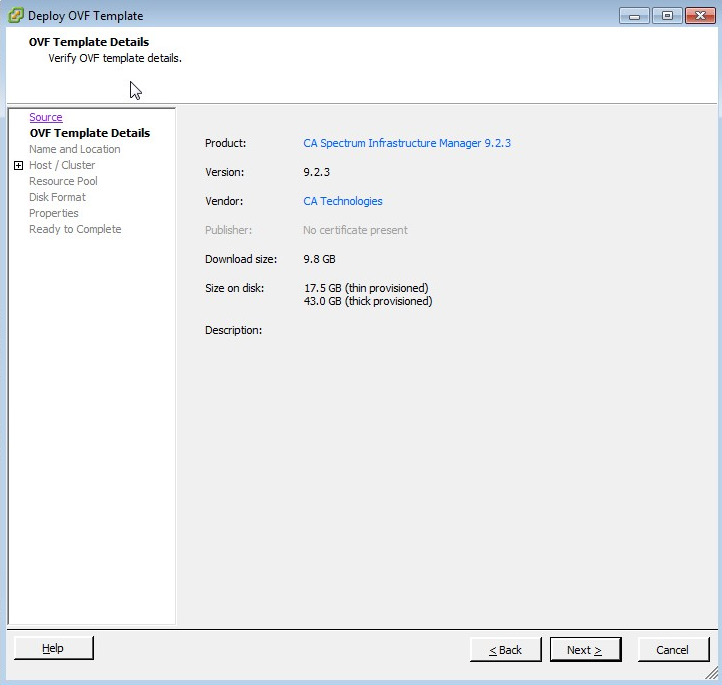This screenshot has width=722, height=685.
Task: Click the Description label
Action: [x=233, y=330]
